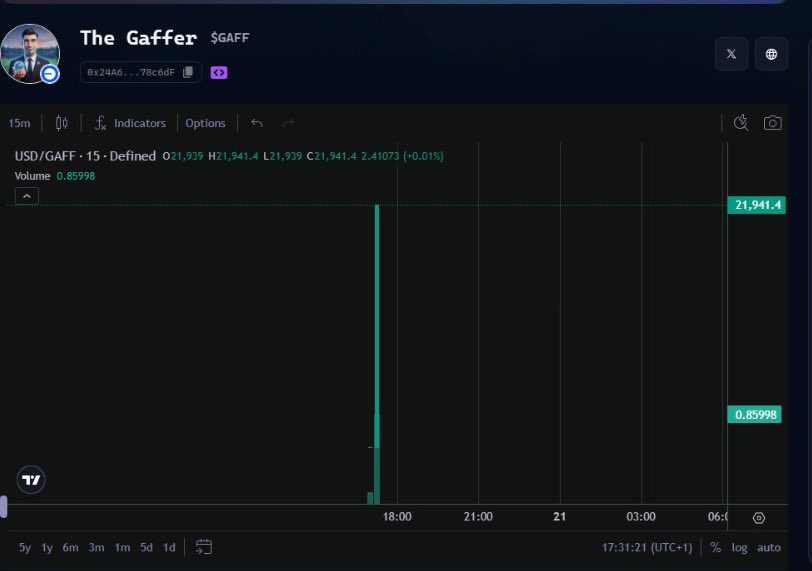Click the 0.85998 volume axis label

[755, 415]
